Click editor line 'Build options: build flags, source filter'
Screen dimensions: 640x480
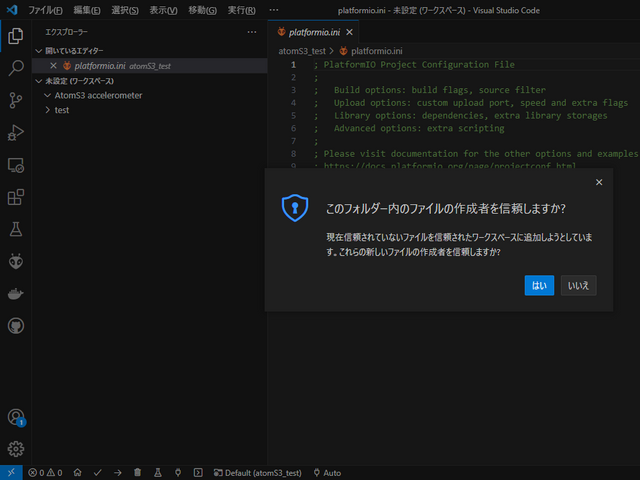pyautogui.click(x=429, y=90)
